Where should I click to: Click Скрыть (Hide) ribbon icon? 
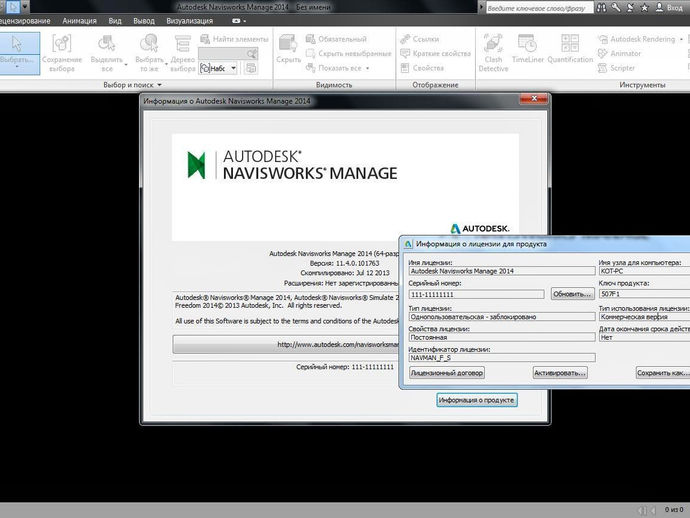click(x=288, y=49)
